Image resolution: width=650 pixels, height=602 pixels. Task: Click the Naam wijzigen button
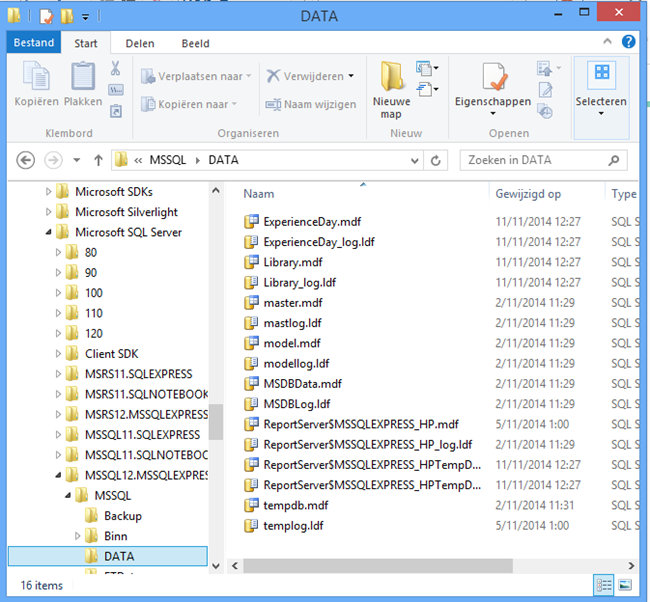[x=310, y=104]
